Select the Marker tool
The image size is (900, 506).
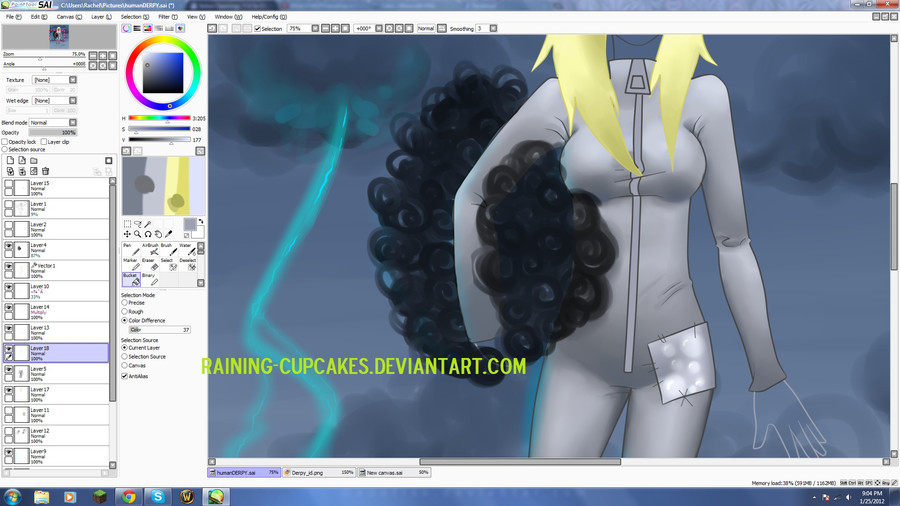click(131, 264)
